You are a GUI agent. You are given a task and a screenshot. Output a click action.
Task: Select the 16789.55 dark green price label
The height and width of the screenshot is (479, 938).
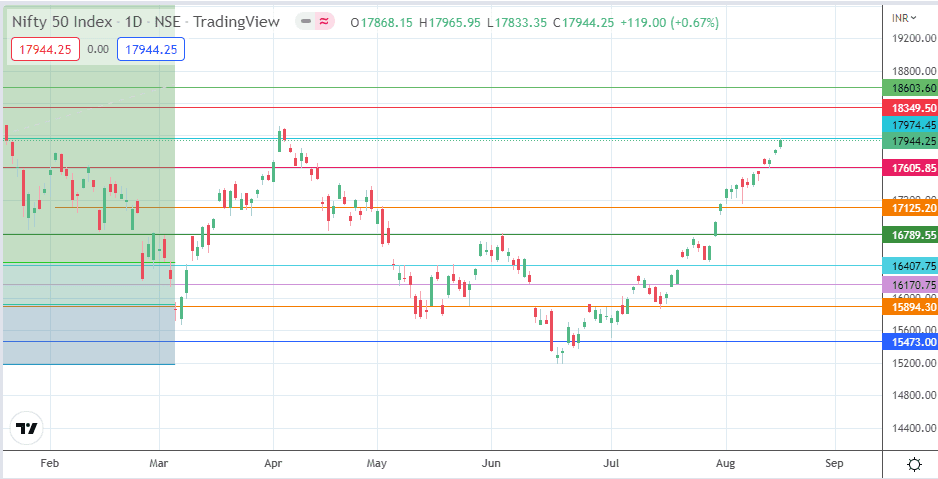[x=910, y=236]
